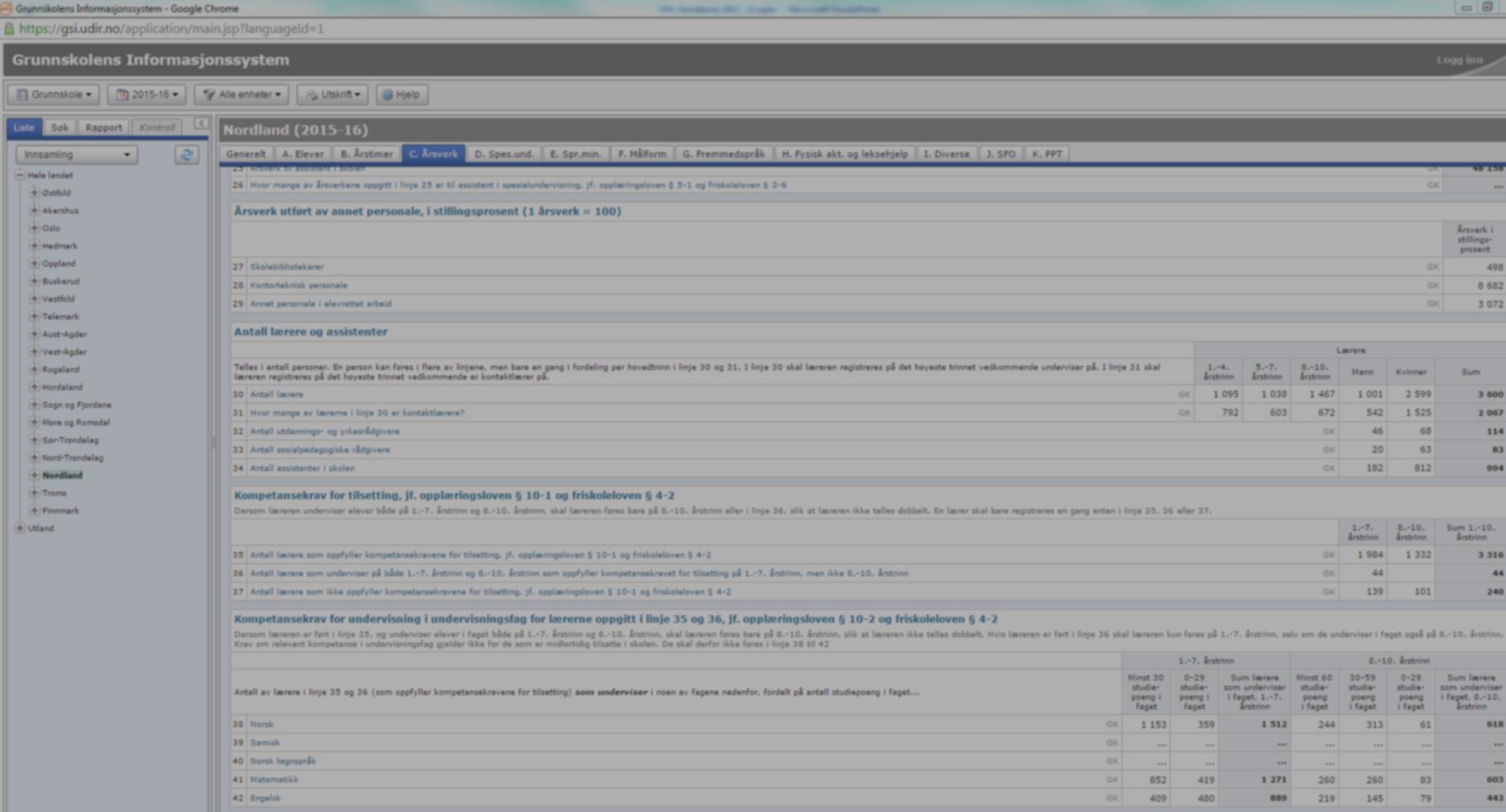This screenshot has width=1506, height=812.
Task: Open the Innsamling combo box
Action: [76, 154]
